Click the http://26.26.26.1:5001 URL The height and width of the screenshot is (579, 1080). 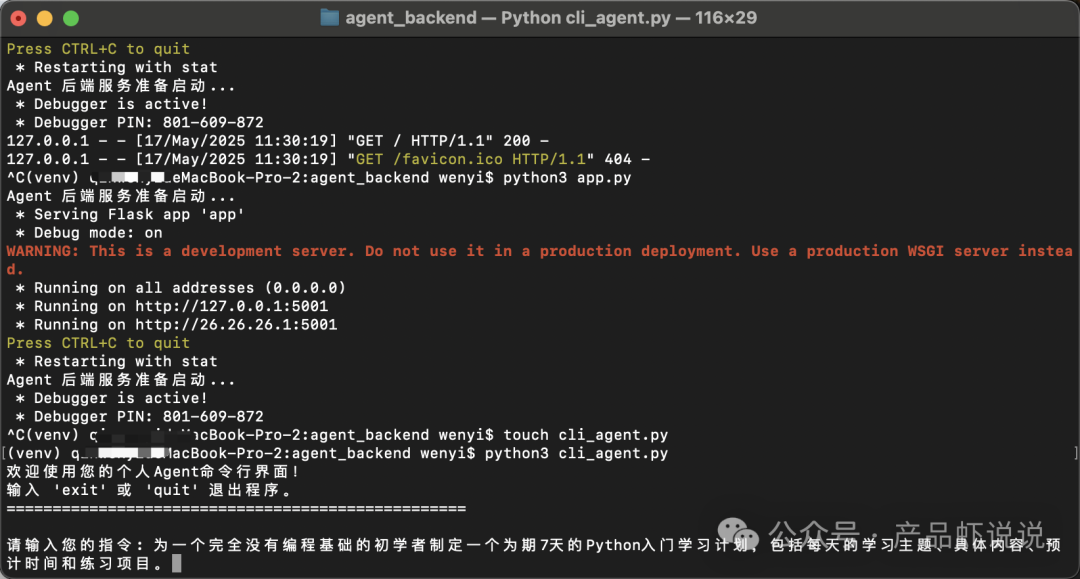coord(236,325)
